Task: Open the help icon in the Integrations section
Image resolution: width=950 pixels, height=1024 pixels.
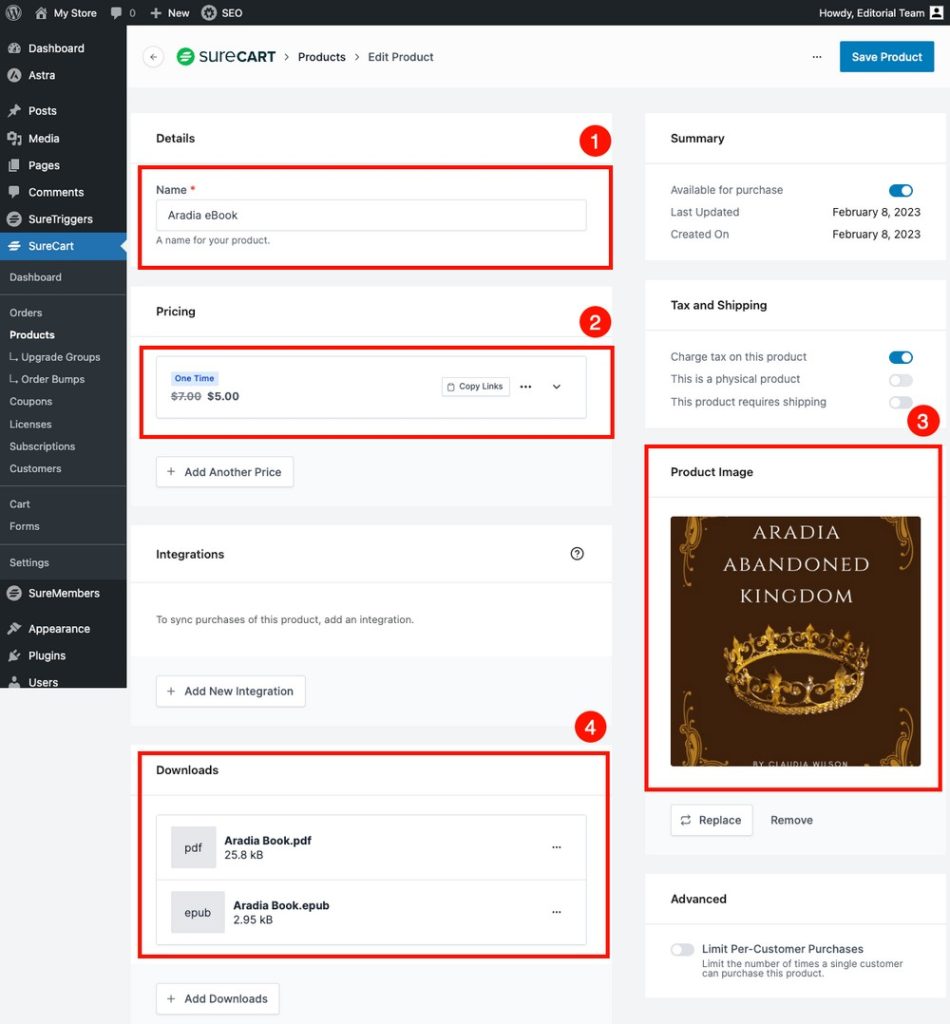Action: (x=577, y=553)
